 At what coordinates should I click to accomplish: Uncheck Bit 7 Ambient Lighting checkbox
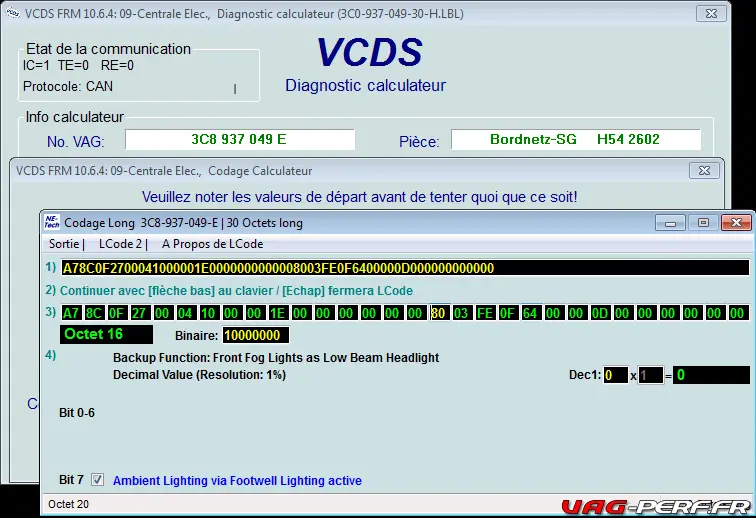pyautogui.click(x=97, y=480)
